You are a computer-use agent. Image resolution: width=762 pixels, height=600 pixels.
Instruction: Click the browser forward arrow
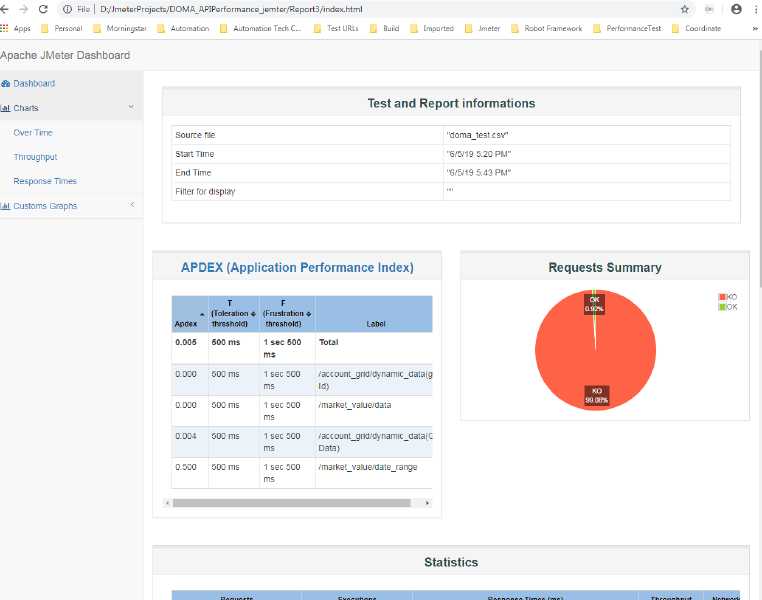pos(23,9)
